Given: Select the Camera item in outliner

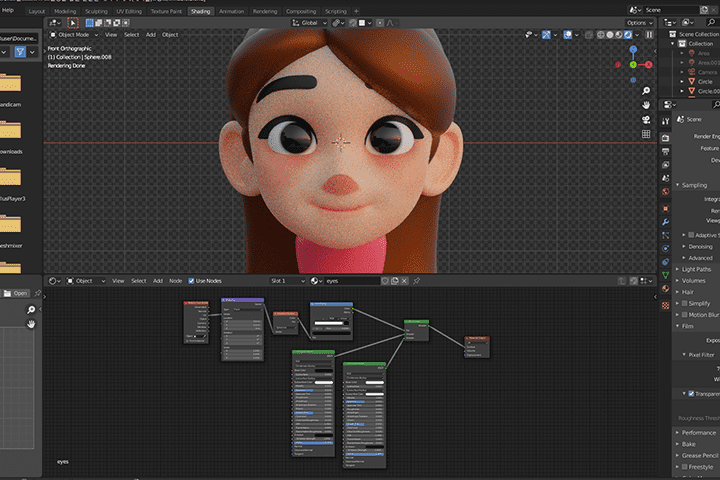Looking at the screenshot, I should coord(707,72).
